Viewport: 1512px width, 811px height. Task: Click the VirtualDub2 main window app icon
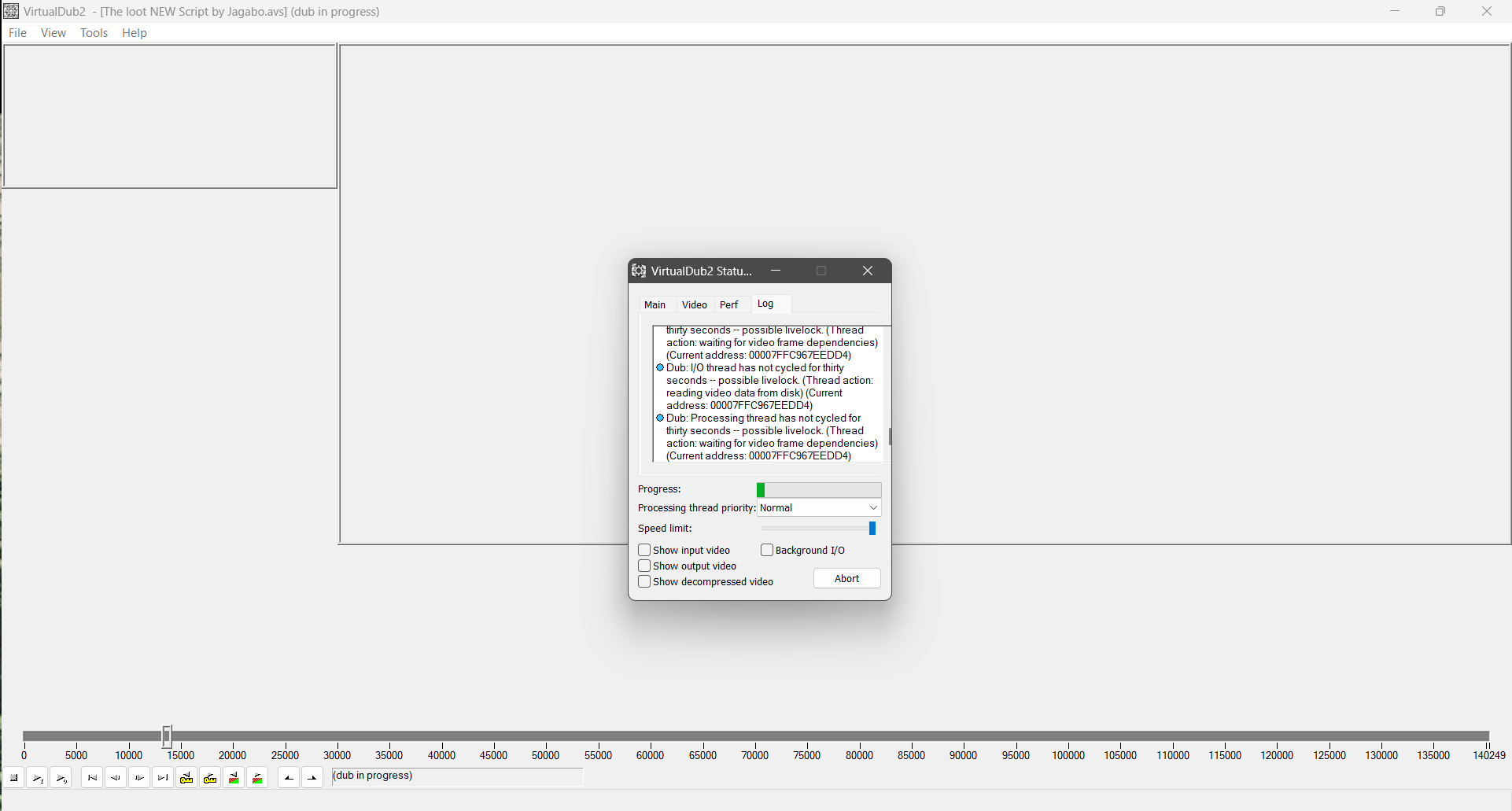pos(11,11)
